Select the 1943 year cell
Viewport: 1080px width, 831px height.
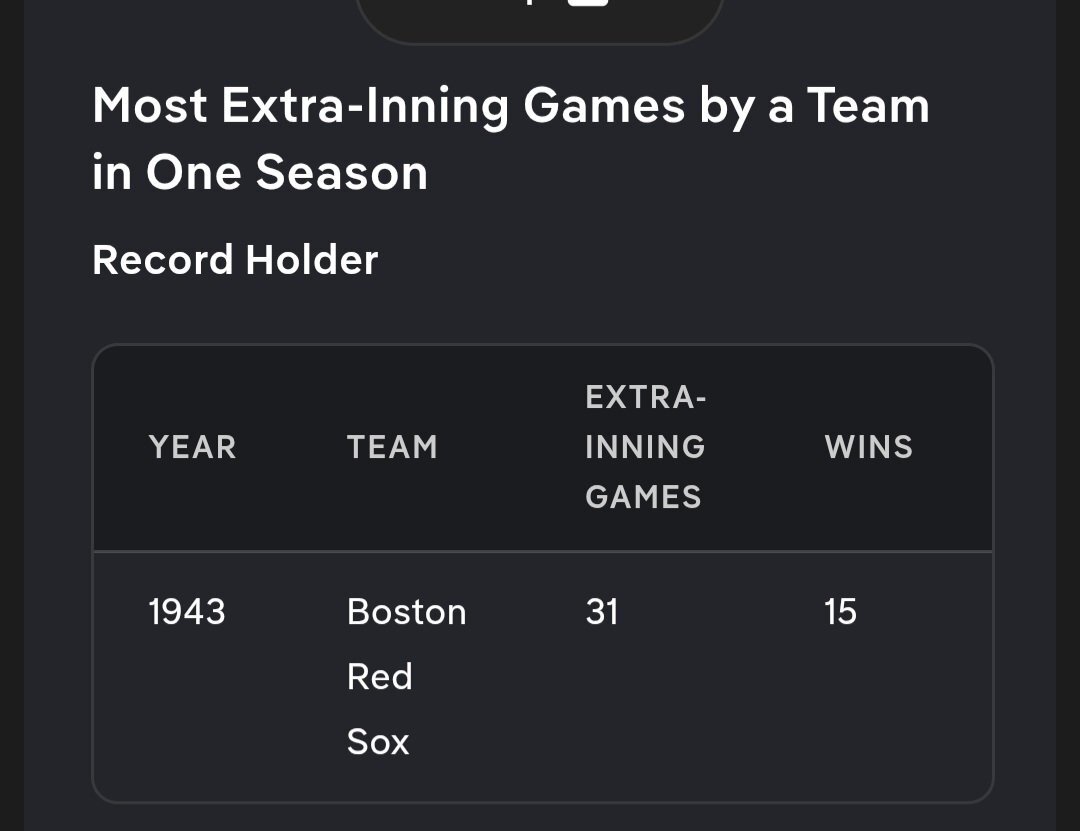[x=187, y=611]
